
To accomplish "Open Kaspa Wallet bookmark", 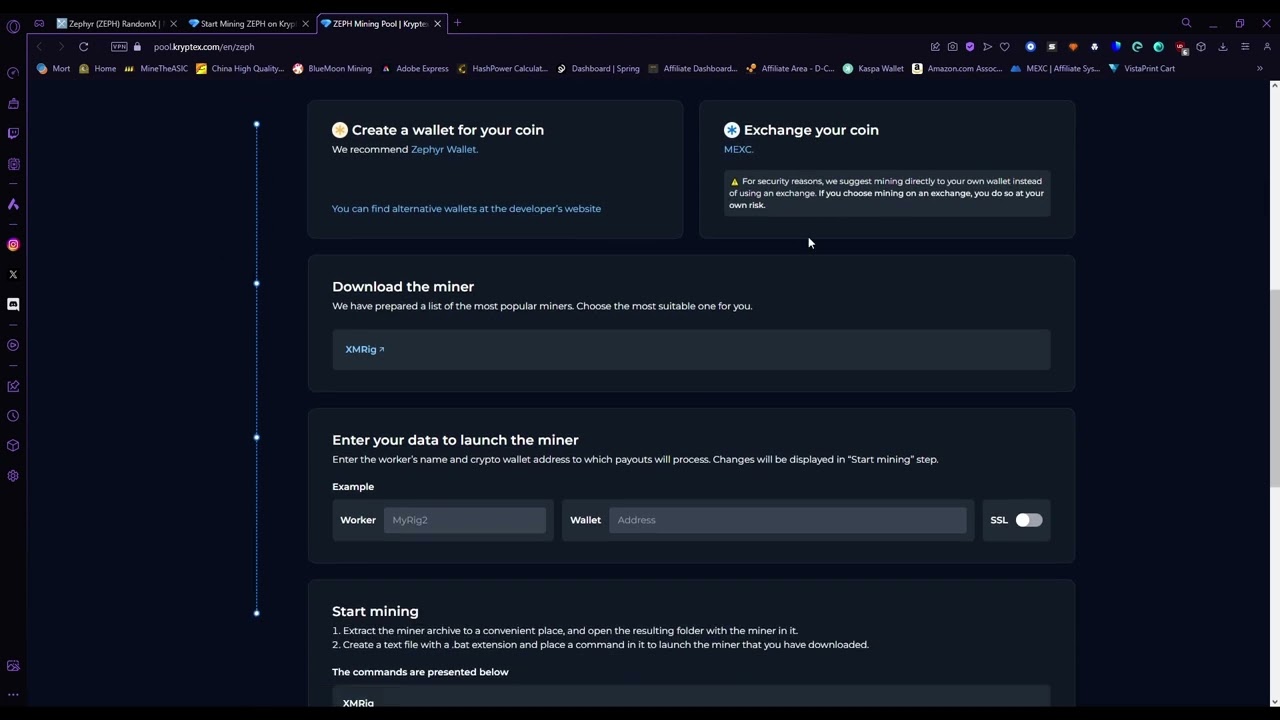I will [873, 69].
